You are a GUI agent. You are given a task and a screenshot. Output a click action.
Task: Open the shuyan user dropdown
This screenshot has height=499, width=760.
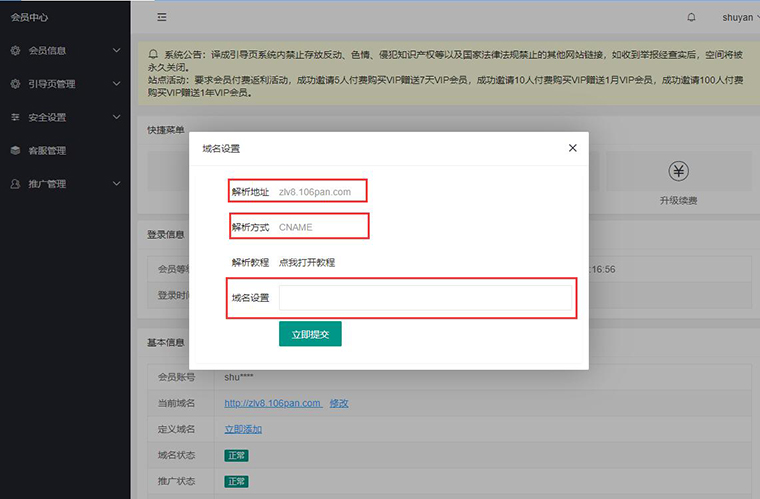738,17
